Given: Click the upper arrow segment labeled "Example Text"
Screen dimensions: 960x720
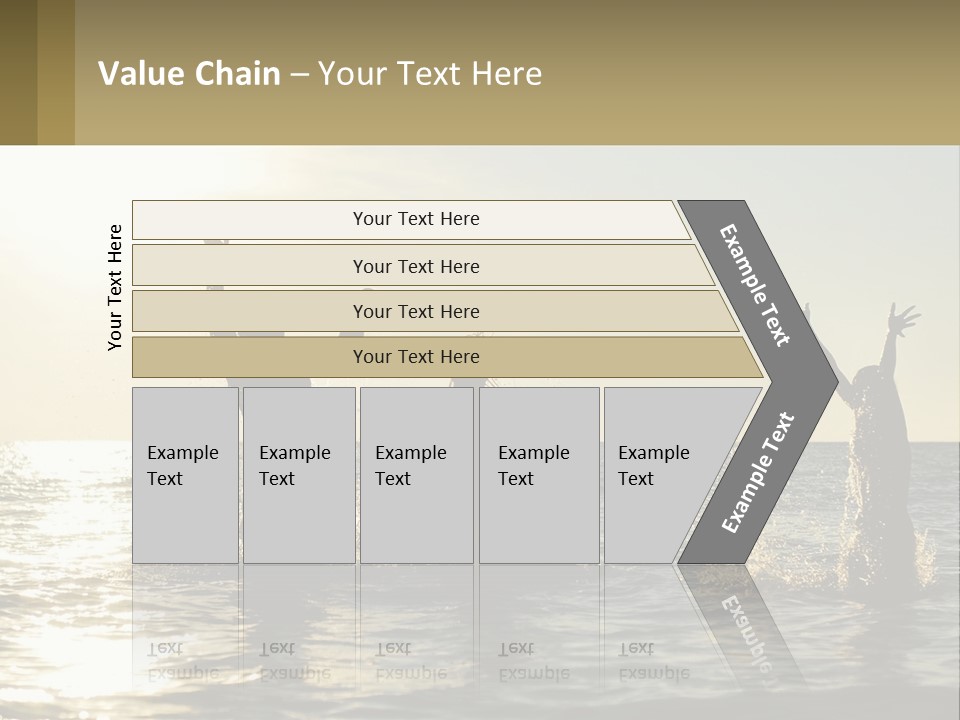Looking at the screenshot, I should 756,284.
